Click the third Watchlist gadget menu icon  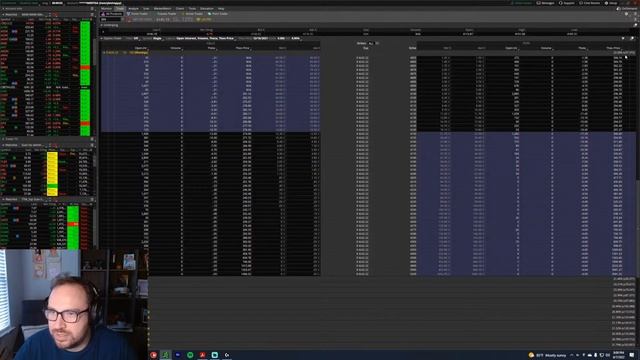pos(92,200)
